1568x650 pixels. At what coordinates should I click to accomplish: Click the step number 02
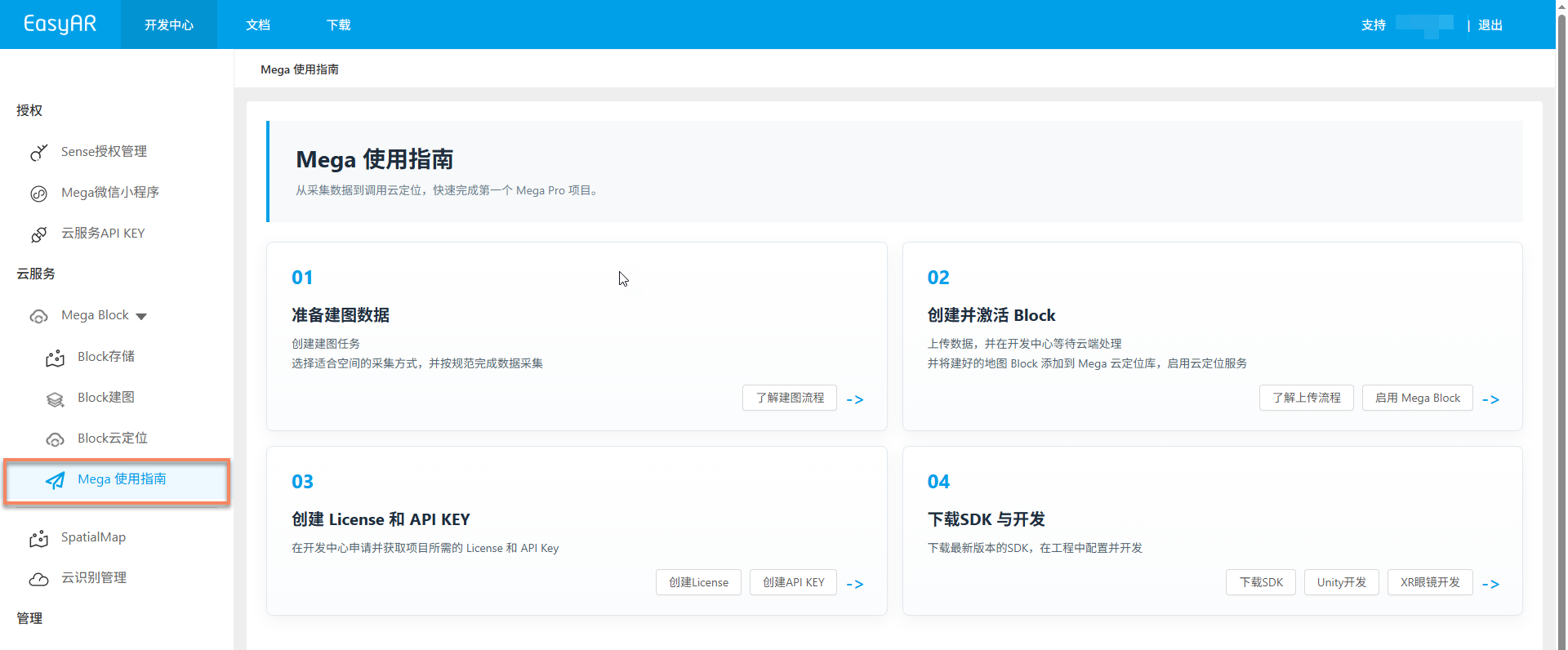pos(938,278)
